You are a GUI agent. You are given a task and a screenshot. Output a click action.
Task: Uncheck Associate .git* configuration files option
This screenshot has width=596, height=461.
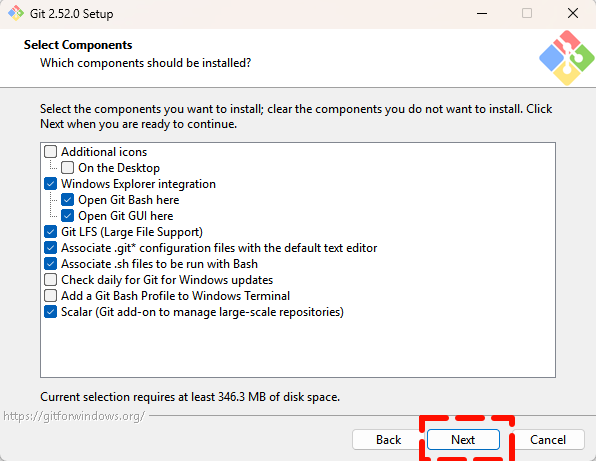(51, 247)
